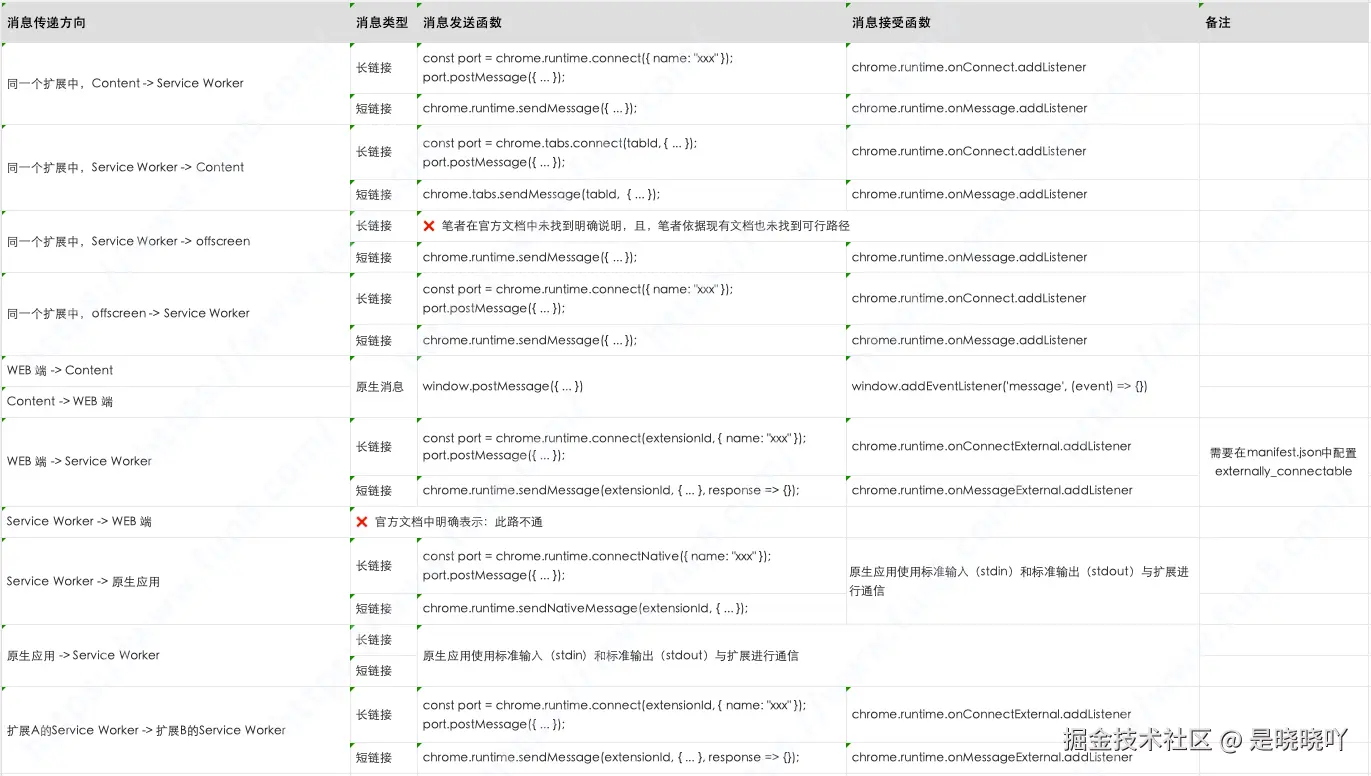Click the 原生消息 message type cell
The height and width of the screenshot is (776, 1371).
[x=383, y=386]
